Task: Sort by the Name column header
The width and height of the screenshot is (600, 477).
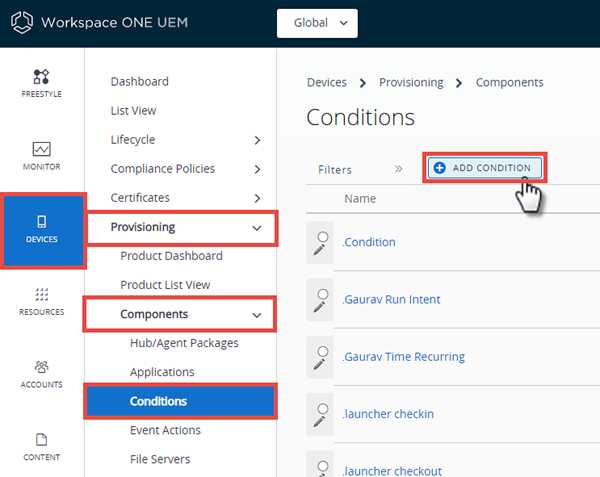Action: (360, 199)
